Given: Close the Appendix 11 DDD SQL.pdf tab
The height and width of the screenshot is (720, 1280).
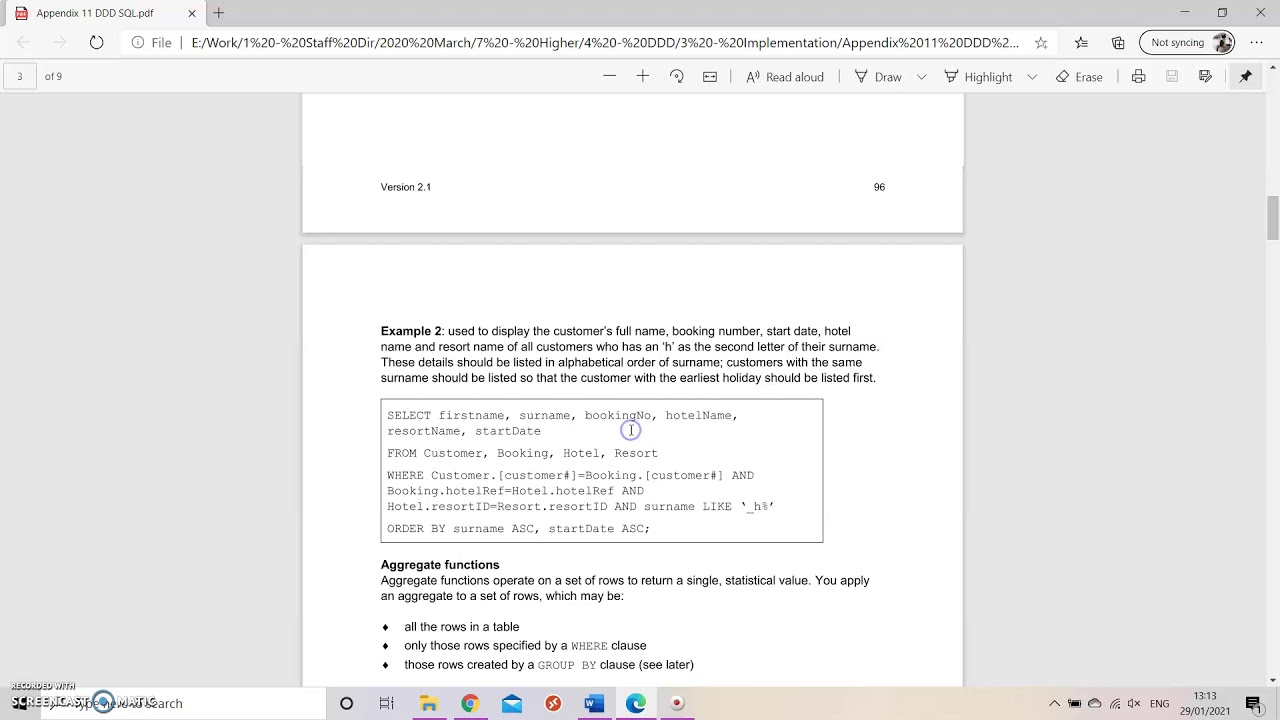Looking at the screenshot, I should tap(192, 13).
